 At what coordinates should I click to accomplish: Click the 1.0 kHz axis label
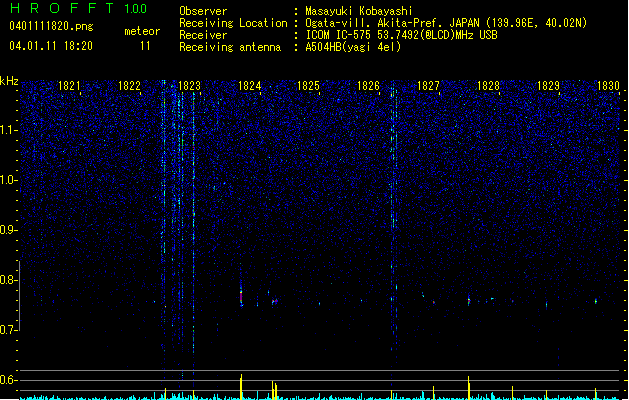point(8,180)
